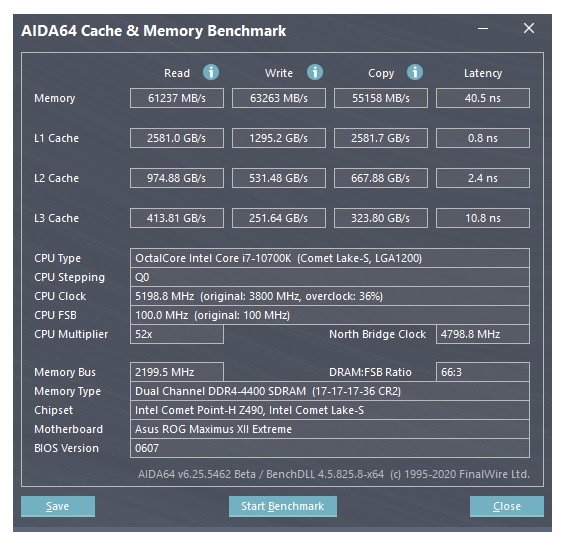Select the Memory Read result field
The image size is (579, 546).
[x=177, y=98]
